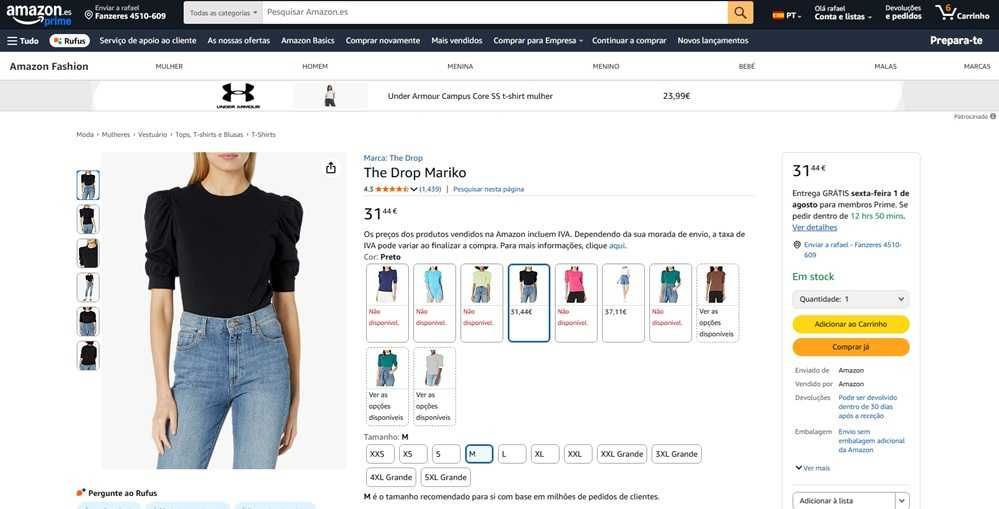Expand Ver mais seller details
Viewport: 999px width, 509px height.
(812, 468)
